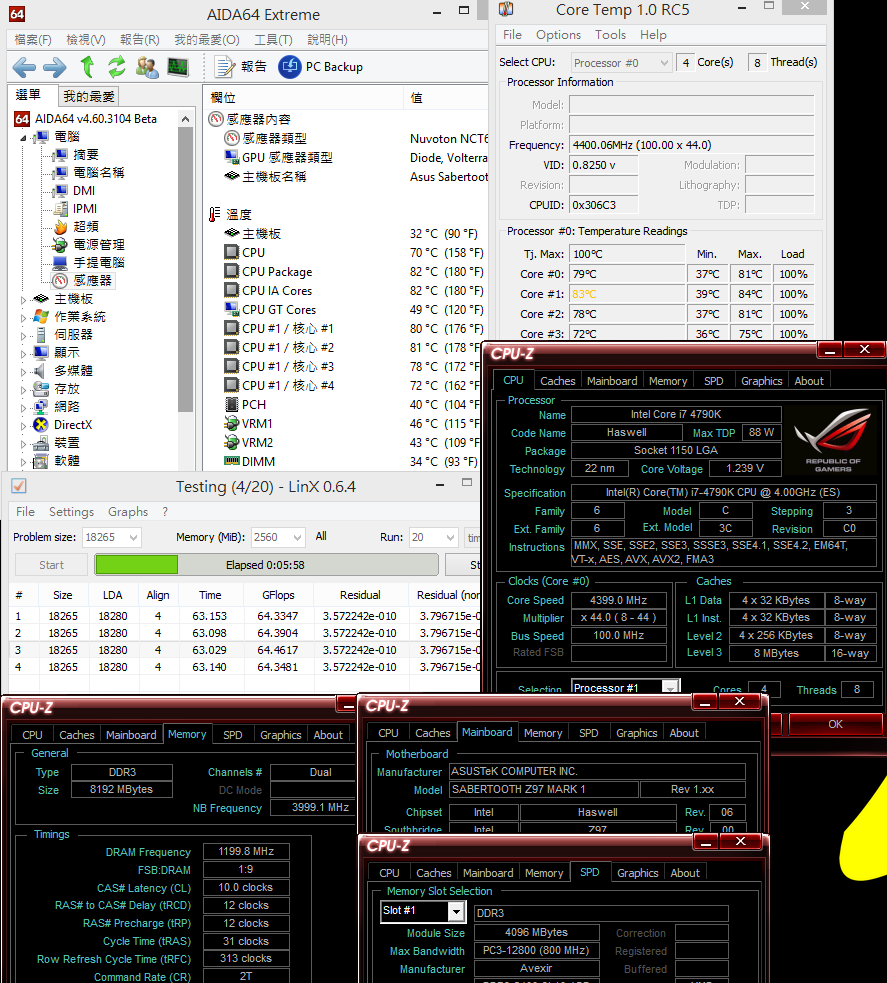
Task: Click the CPU GT Cores row icon
Action: (x=231, y=309)
